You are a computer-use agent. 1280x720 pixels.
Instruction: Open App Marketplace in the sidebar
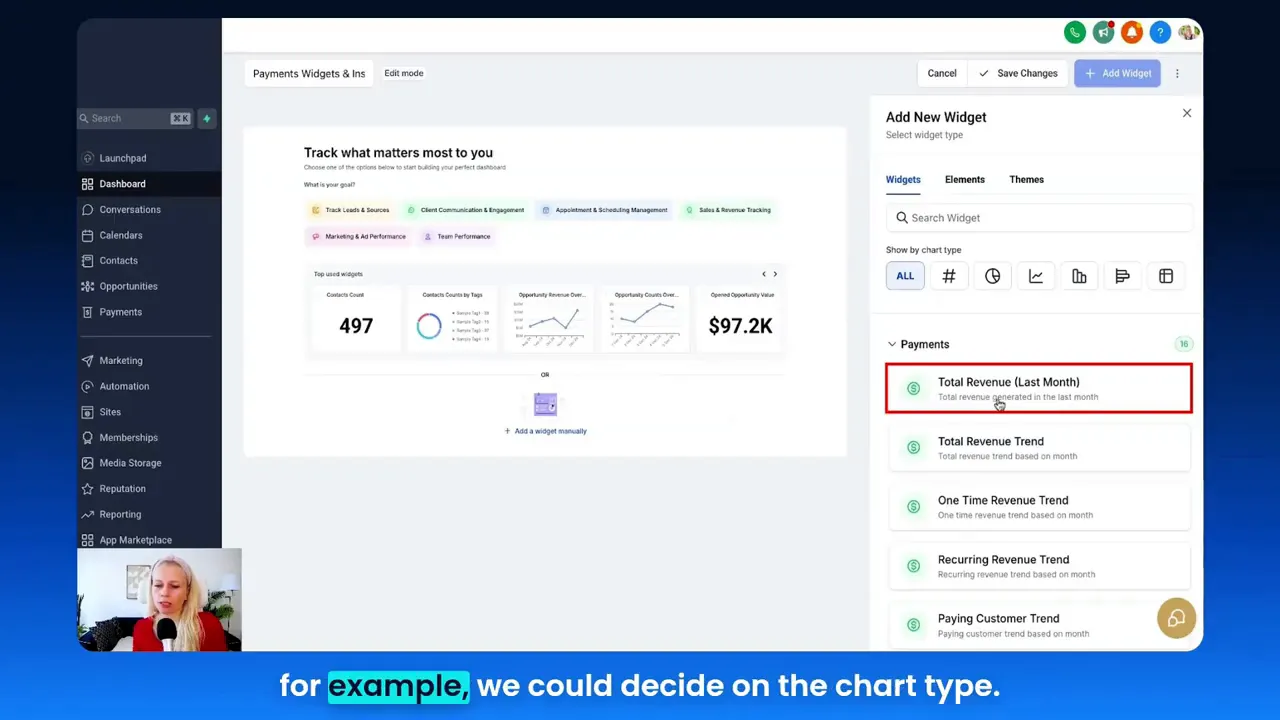click(x=149, y=540)
